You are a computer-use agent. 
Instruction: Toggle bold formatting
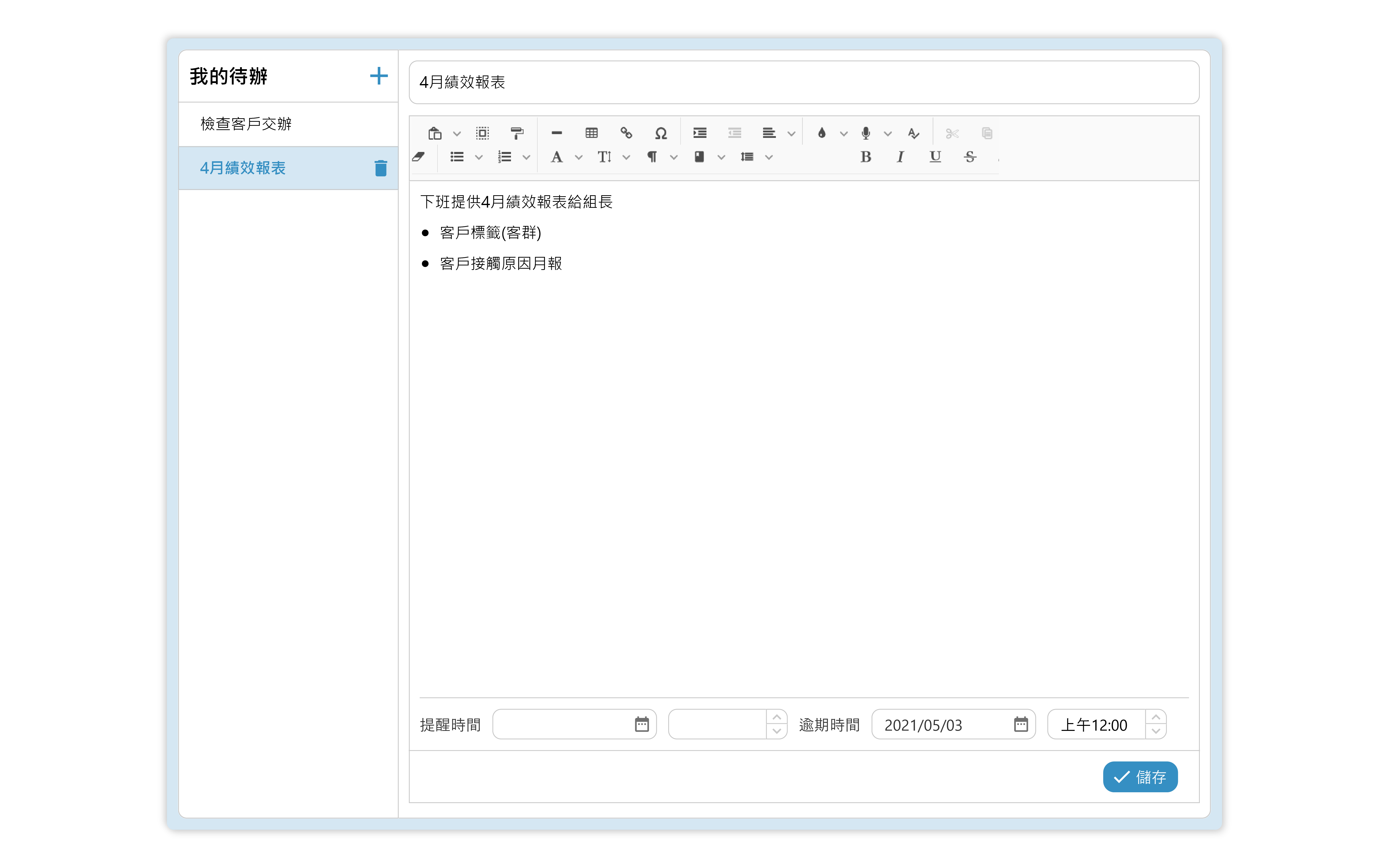point(865,157)
